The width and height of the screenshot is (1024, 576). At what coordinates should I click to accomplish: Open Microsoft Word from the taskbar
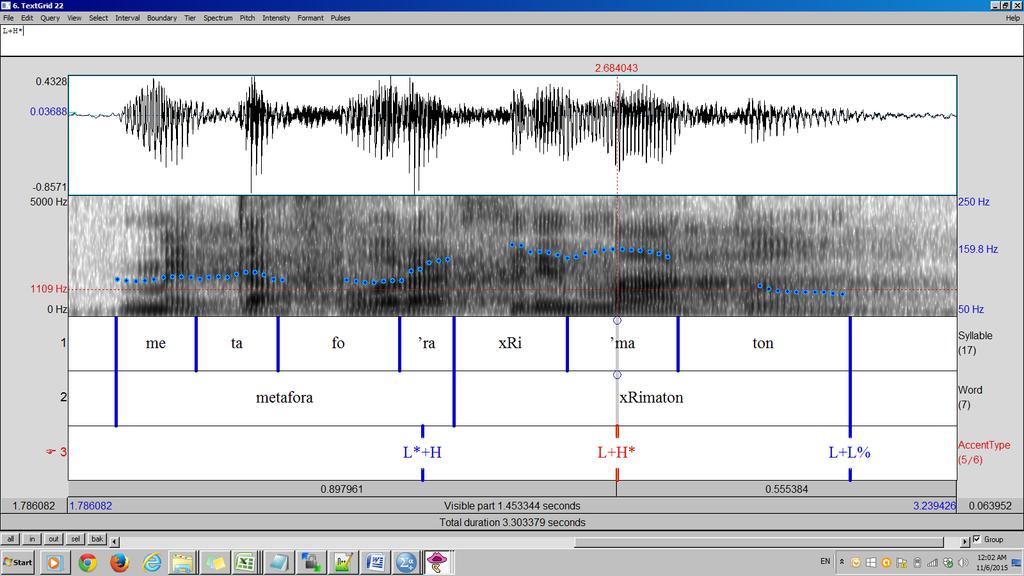coord(374,562)
